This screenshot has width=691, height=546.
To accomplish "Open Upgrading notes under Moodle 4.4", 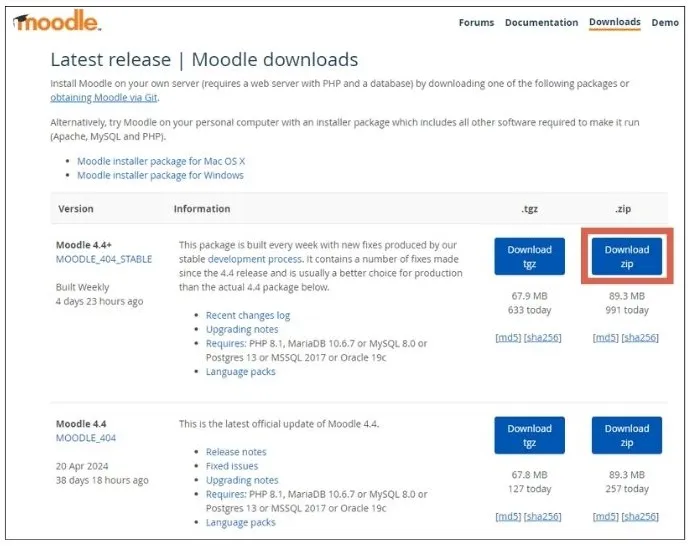I will click(242, 480).
